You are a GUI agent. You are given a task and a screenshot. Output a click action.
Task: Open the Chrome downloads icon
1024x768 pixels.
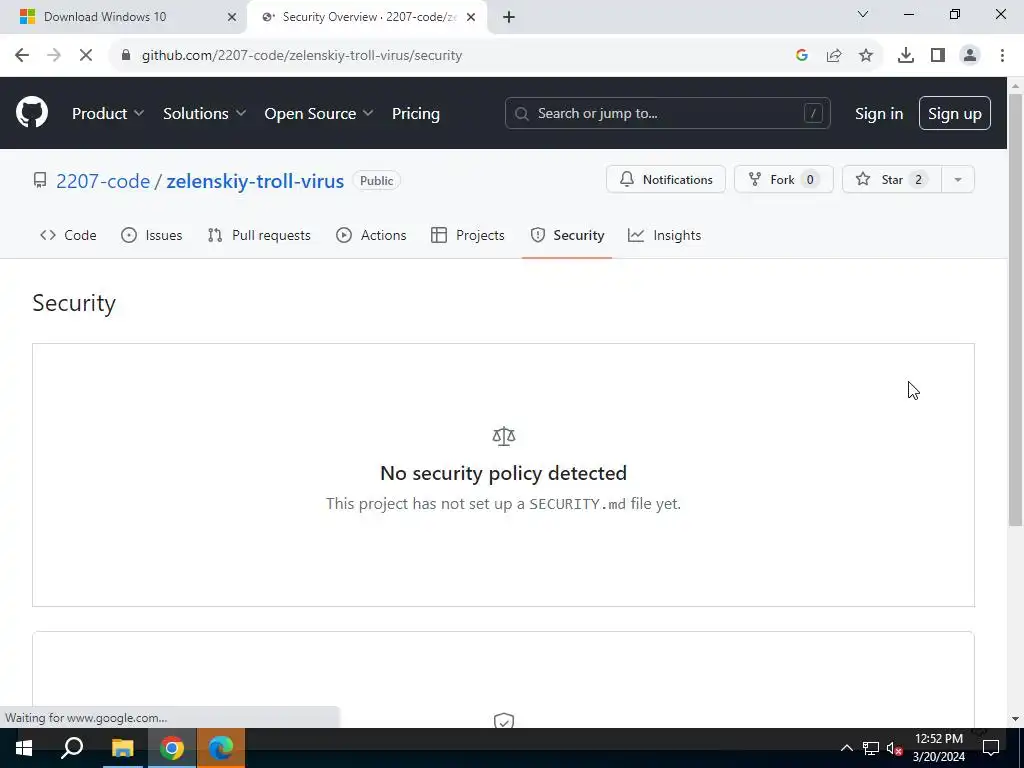(x=906, y=56)
